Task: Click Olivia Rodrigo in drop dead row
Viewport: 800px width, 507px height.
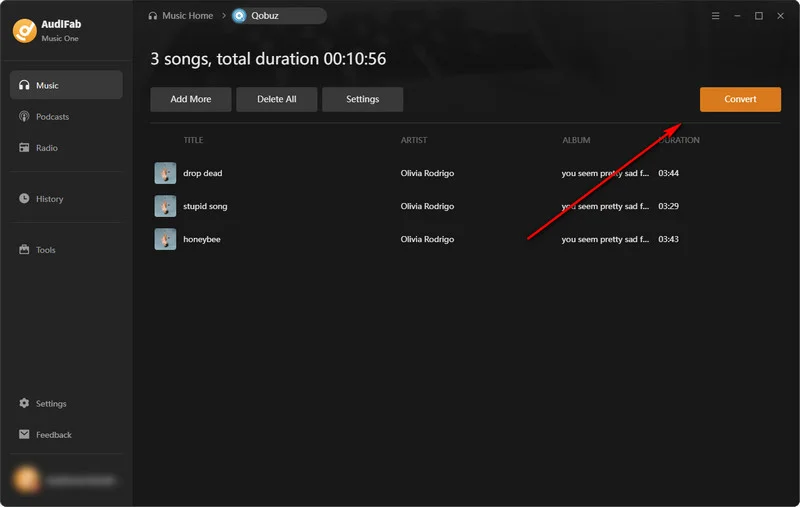Action: click(427, 173)
